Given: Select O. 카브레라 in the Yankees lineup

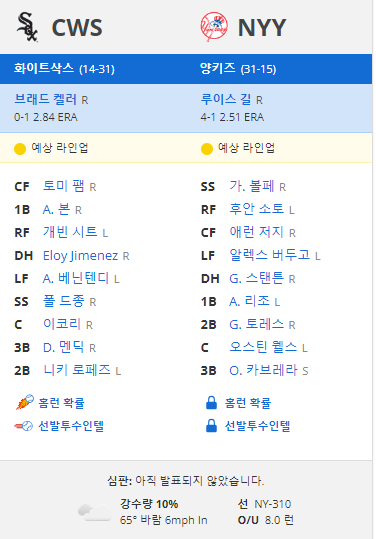Looking at the screenshot, I should (263, 370).
